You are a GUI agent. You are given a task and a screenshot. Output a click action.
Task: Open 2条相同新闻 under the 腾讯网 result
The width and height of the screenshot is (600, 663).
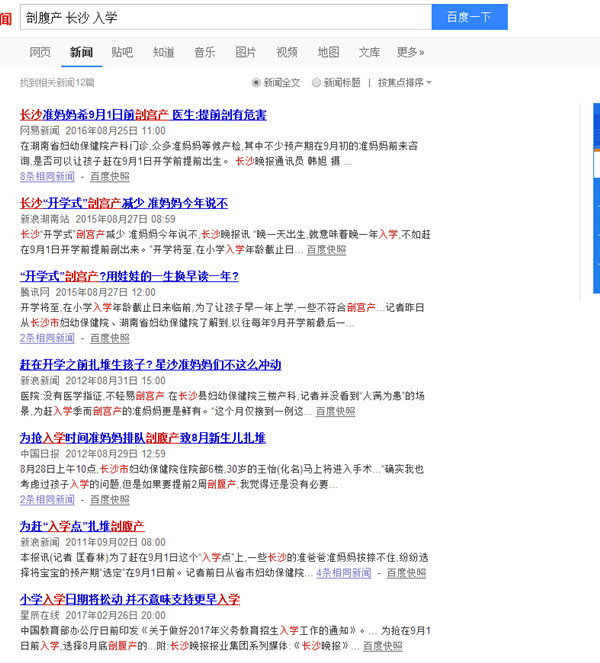coord(47,338)
